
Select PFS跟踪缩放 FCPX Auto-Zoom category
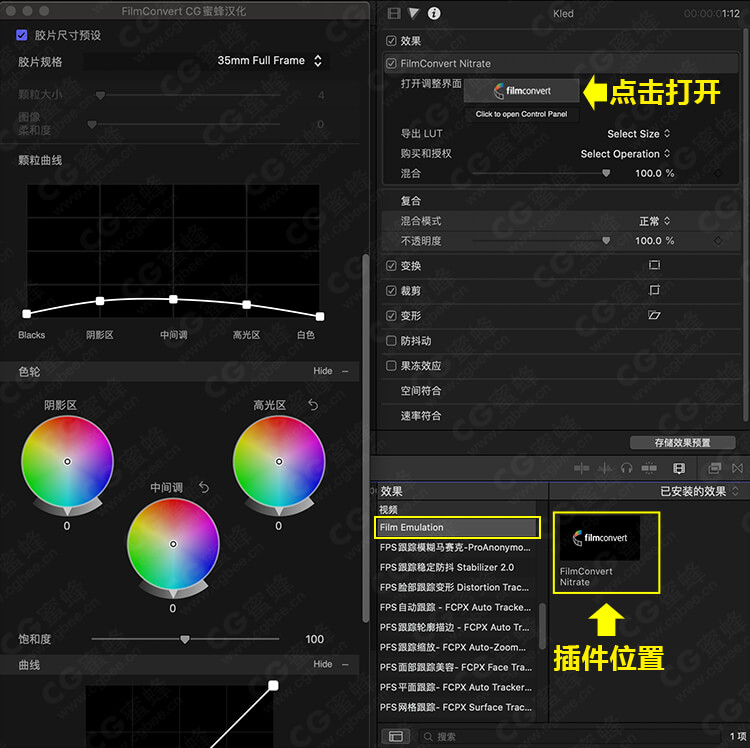[x=453, y=648]
